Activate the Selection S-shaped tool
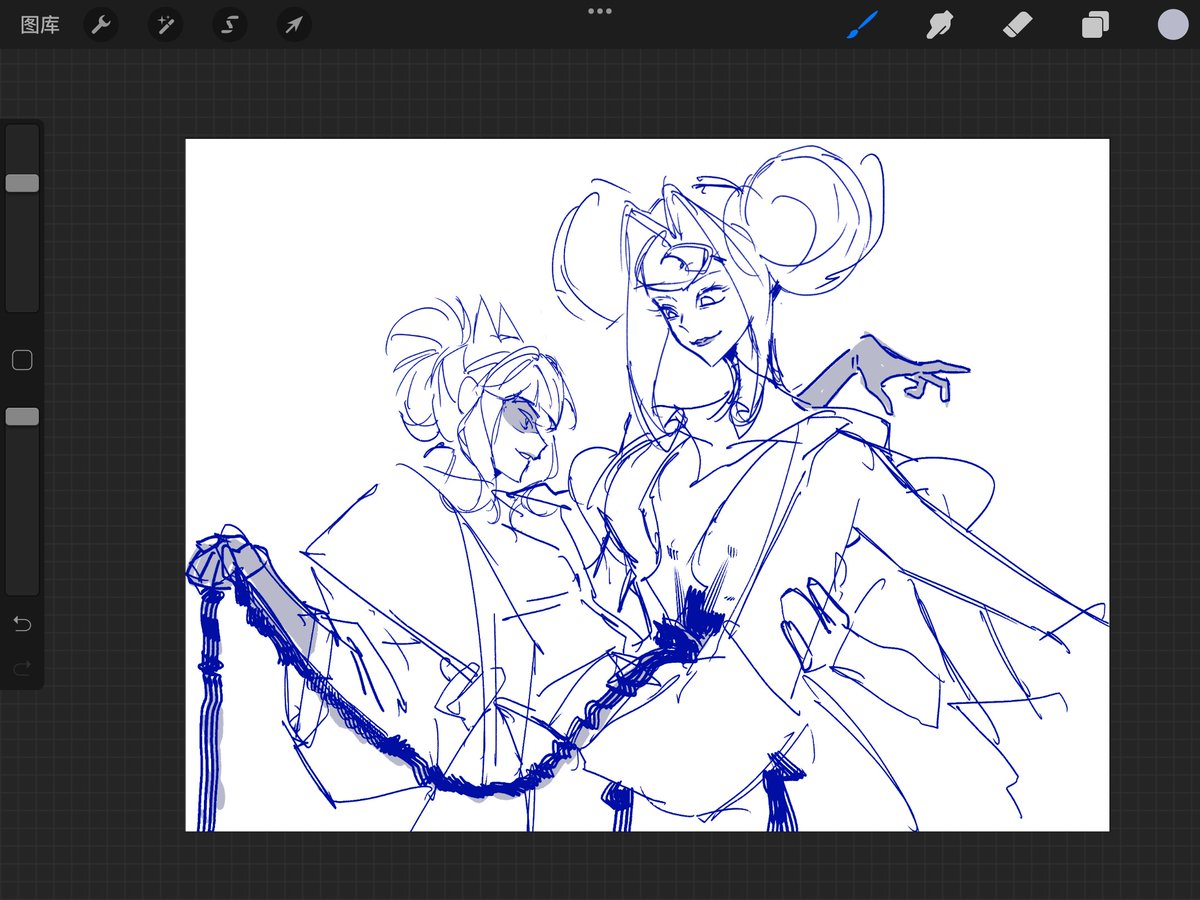Viewport: 1200px width, 900px height. click(230, 25)
